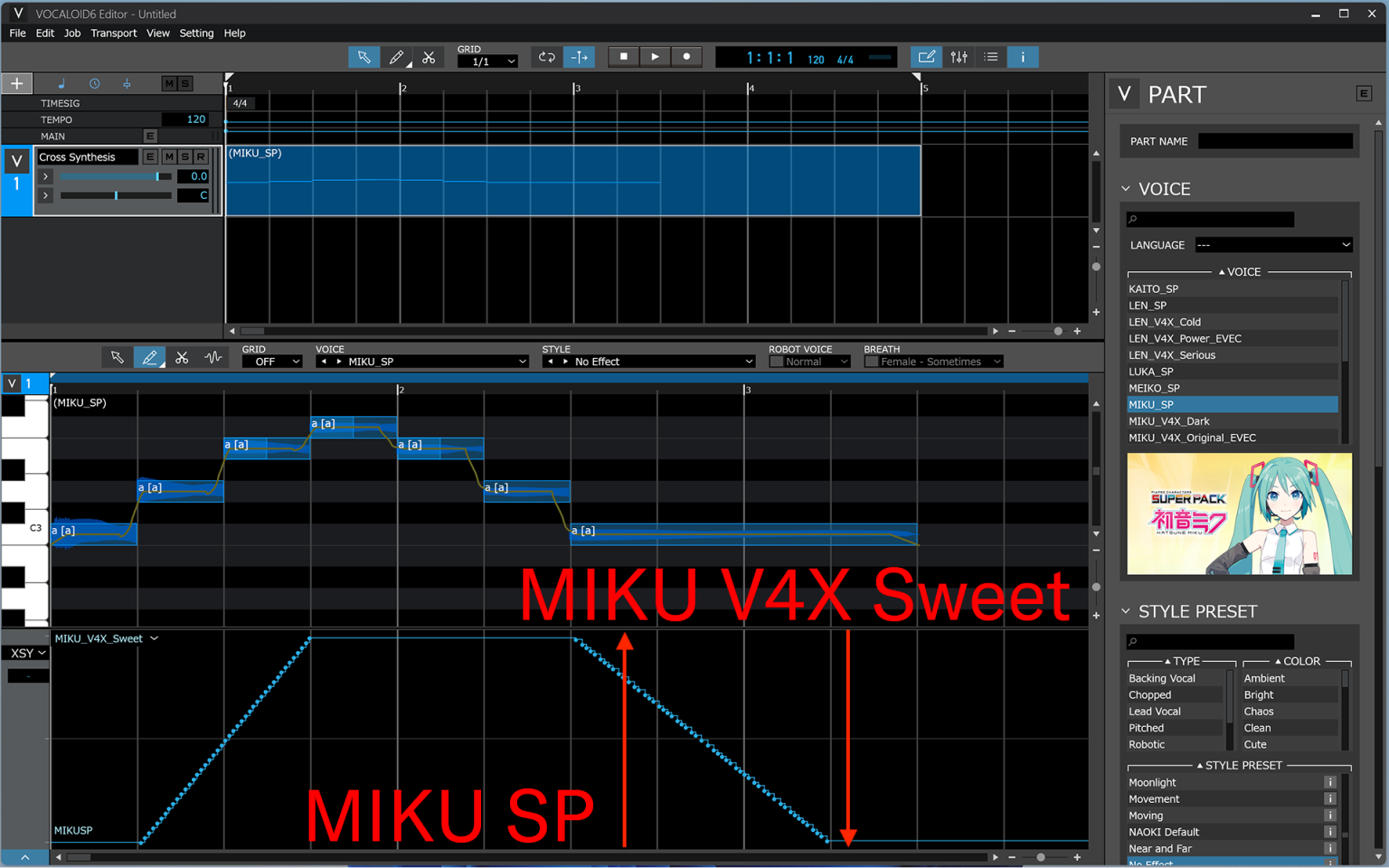
Task: Open the GRID dropdown above the piano roll
Action: coord(271,361)
